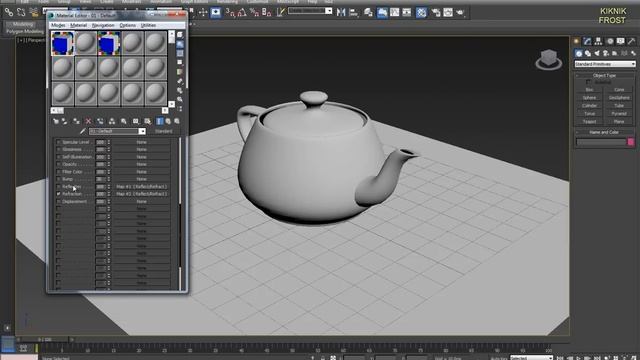
Task: Select the Cameras category icon in the command panel
Action: [x=606, y=53]
